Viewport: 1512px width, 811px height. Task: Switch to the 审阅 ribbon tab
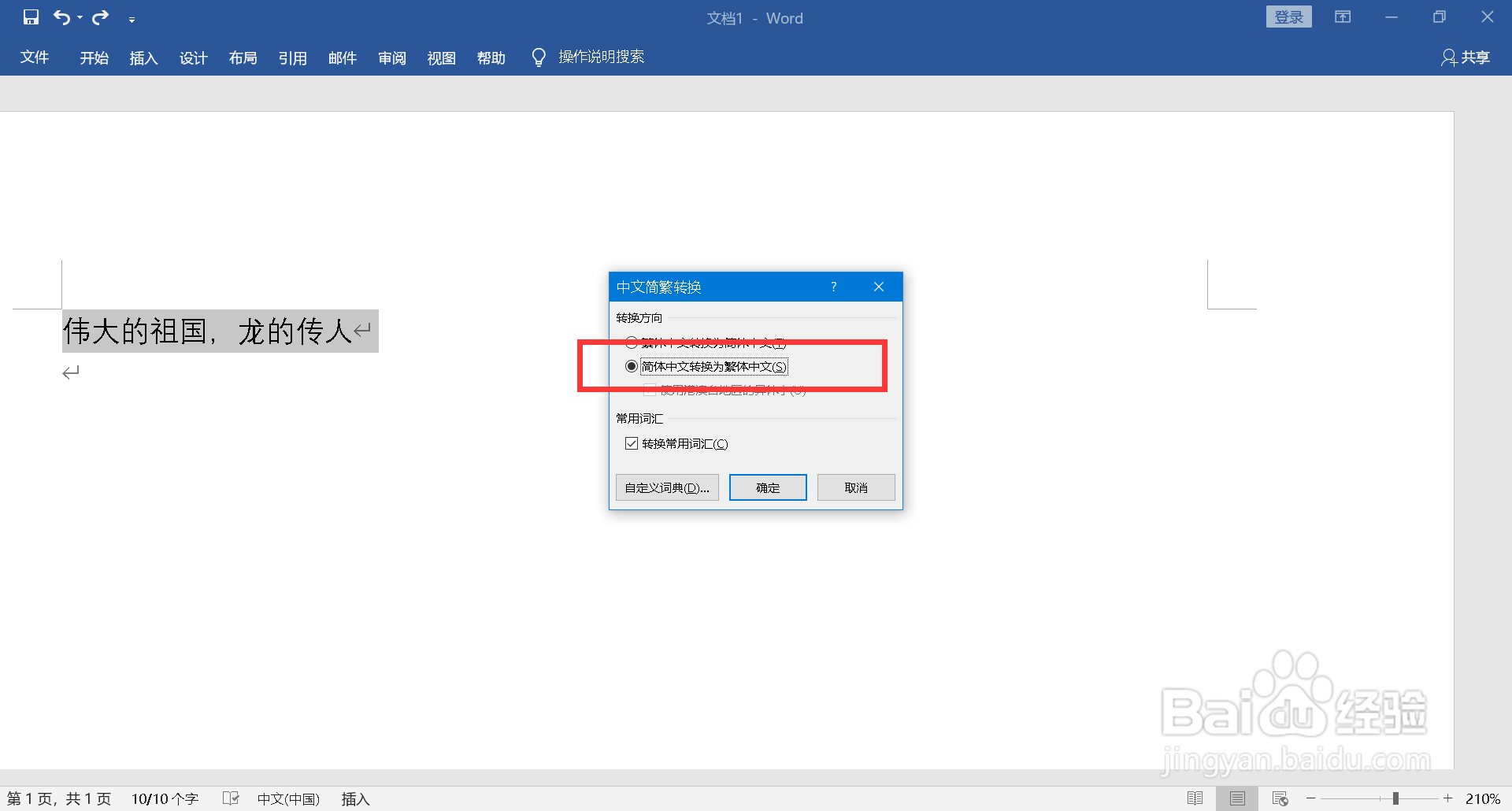pos(391,57)
